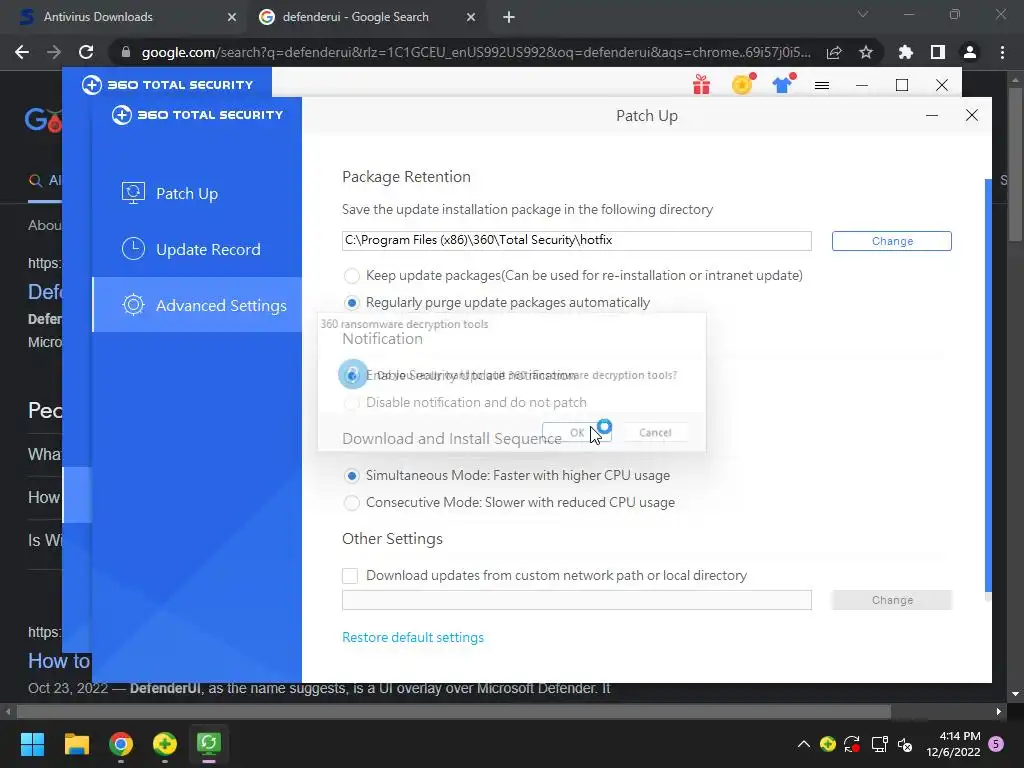The height and width of the screenshot is (768, 1024).
Task: Click the Patch Up settings scrollbar
Action: (x=987, y=385)
